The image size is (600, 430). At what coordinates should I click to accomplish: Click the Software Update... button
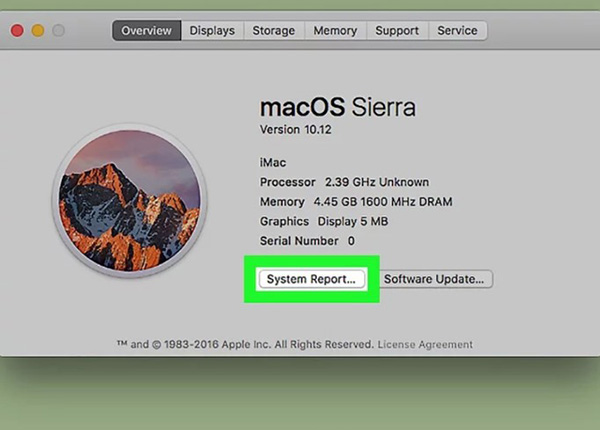434,279
